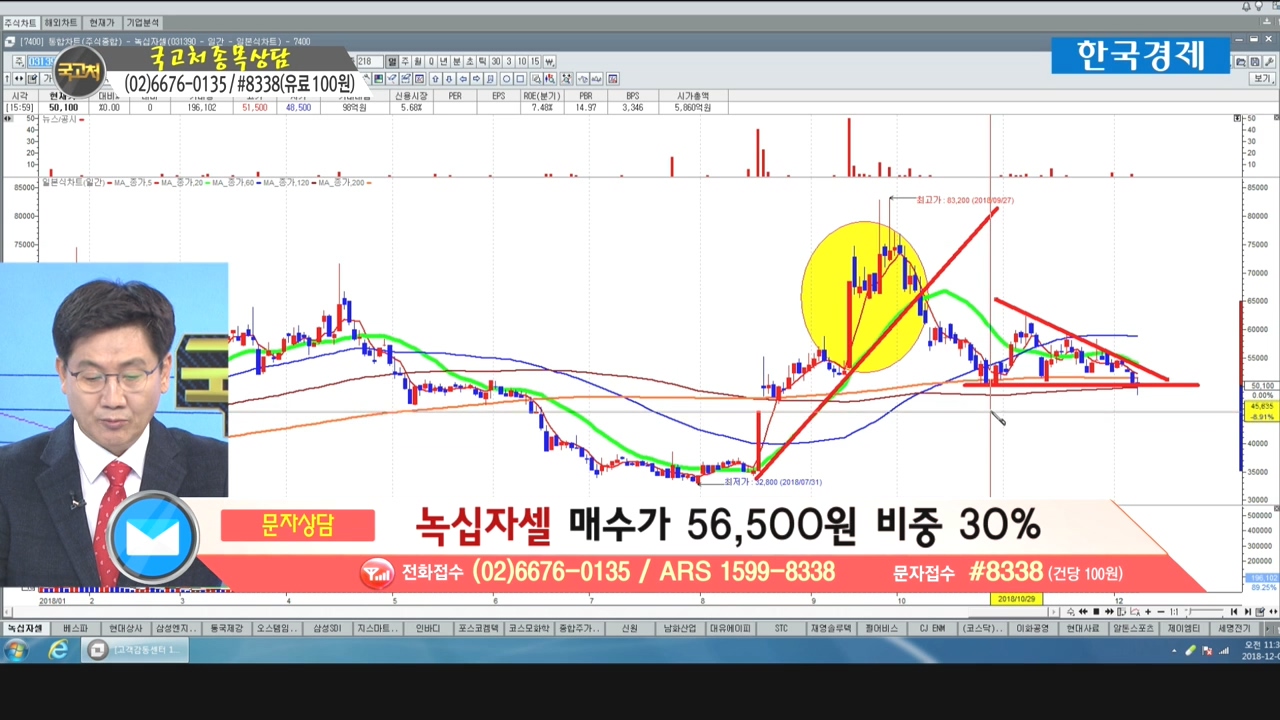This screenshot has height=720, width=1280.
Task: Switch to the 해외차트 tab
Action: click(61, 22)
